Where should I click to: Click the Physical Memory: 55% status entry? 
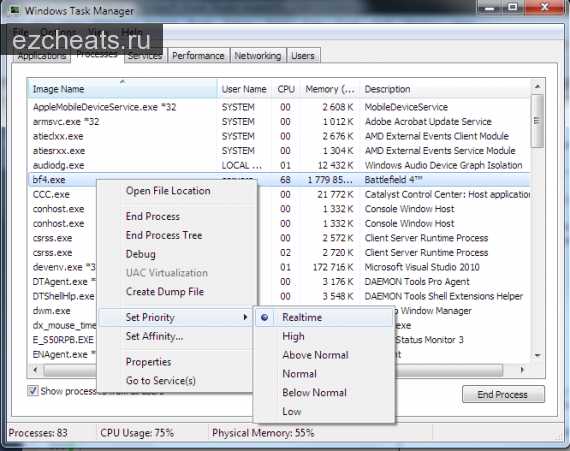point(263,433)
